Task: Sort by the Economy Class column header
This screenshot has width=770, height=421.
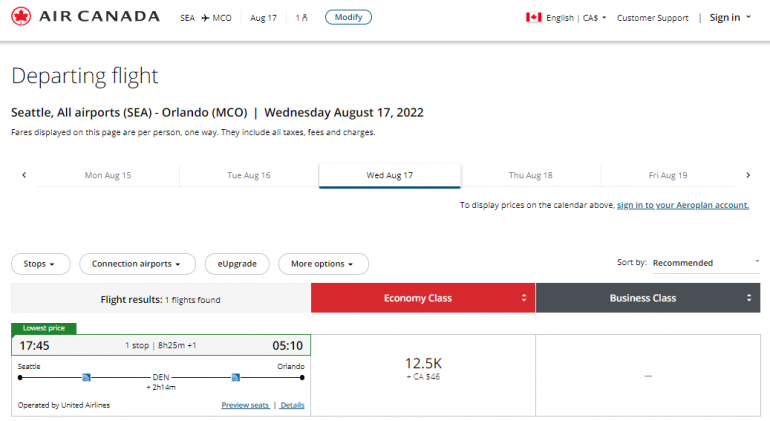Action: [x=422, y=298]
